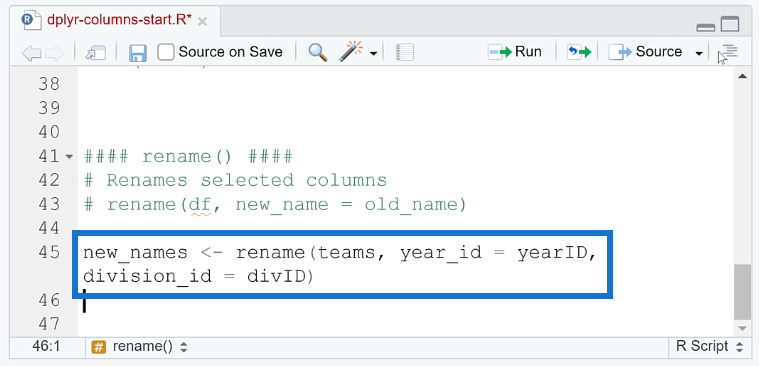Open Source options dropdown arrow
Screen dimensions: 759x366
[698, 53]
